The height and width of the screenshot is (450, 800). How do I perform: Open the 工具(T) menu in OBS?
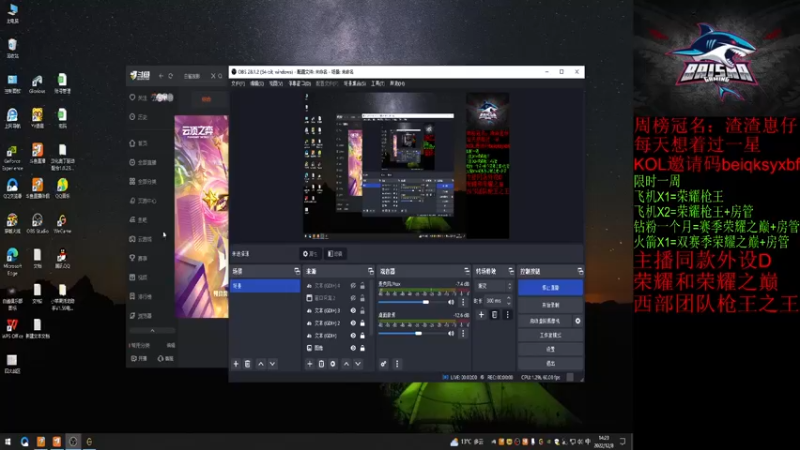click(378, 84)
